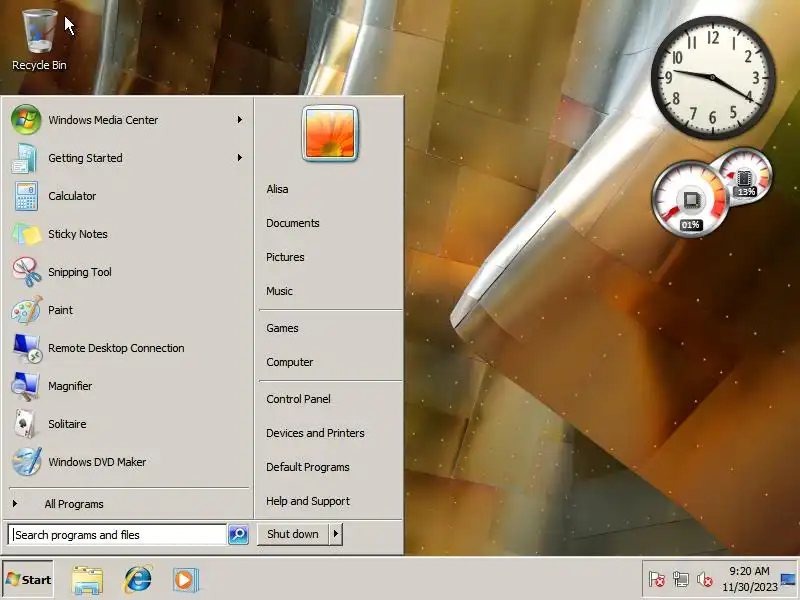
Task: Click the Remote Desktop Connection label
Action: [x=116, y=348]
